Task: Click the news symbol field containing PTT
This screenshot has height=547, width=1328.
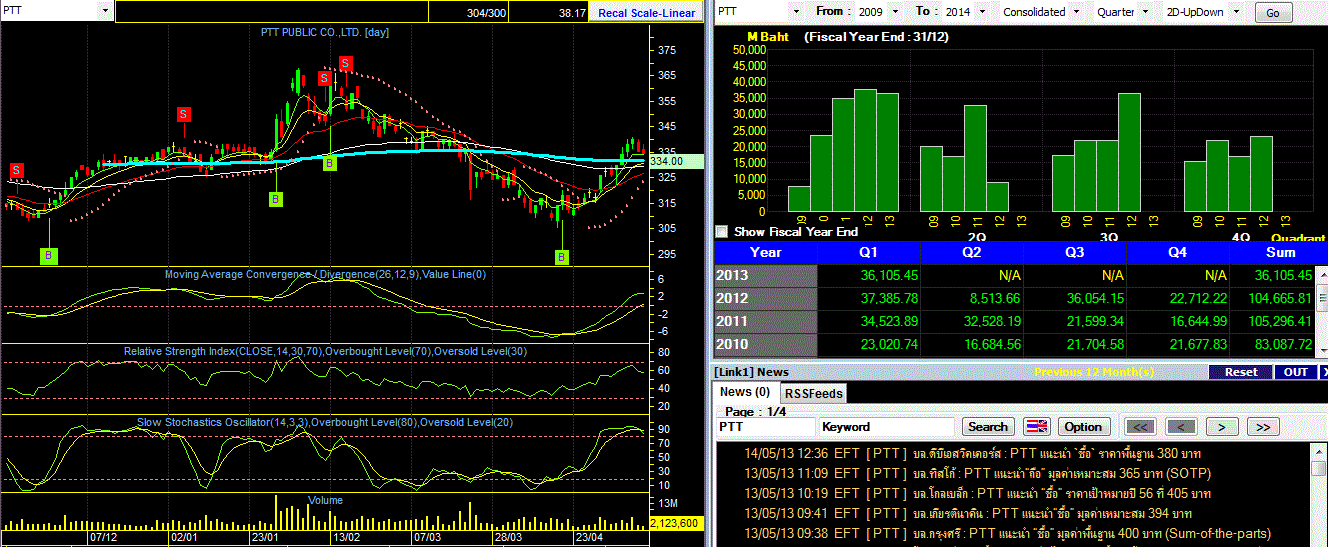Action: 765,427
